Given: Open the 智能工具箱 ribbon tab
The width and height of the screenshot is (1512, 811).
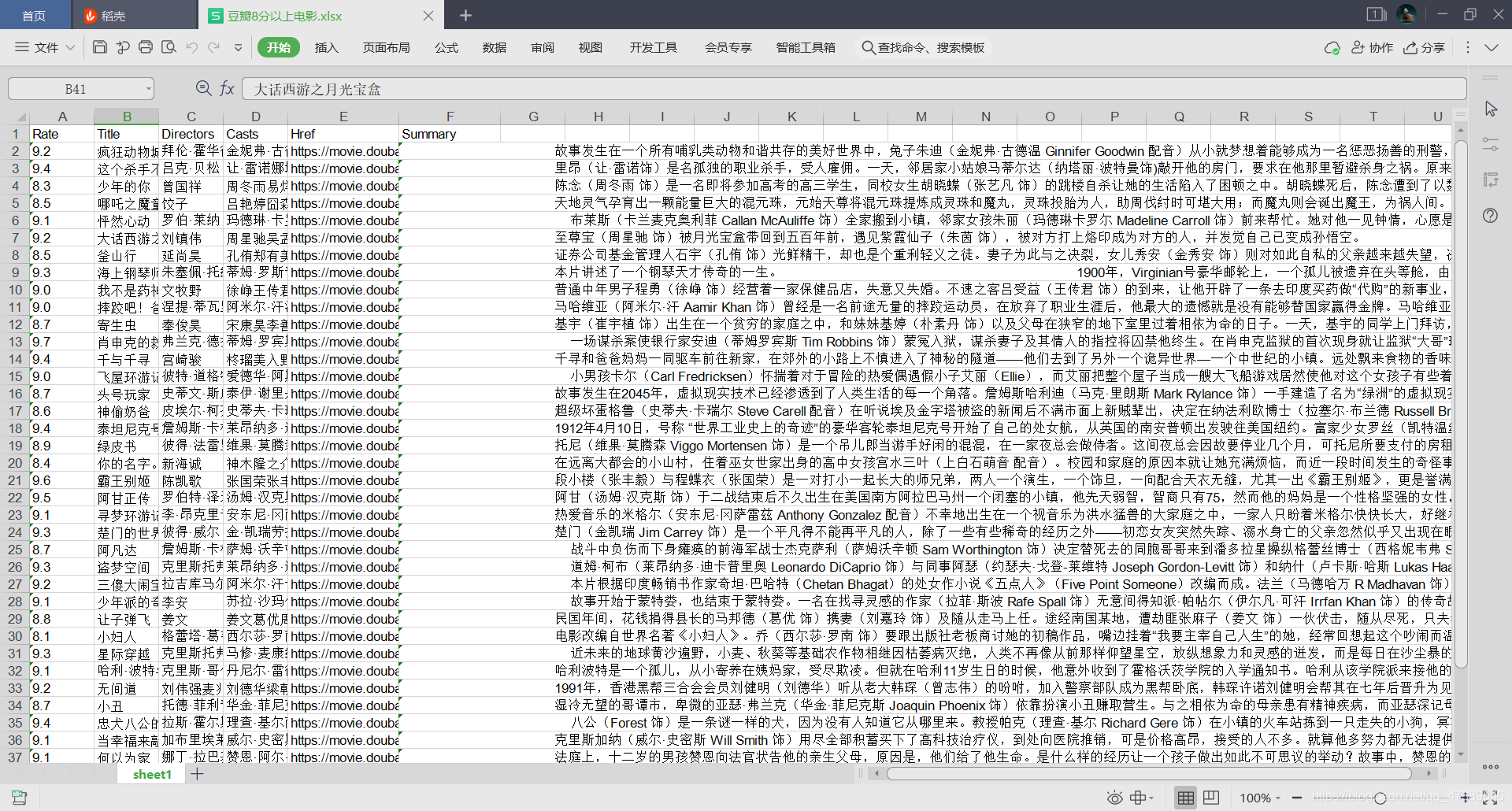Looking at the screenshot, I should (x=806, y=47).
